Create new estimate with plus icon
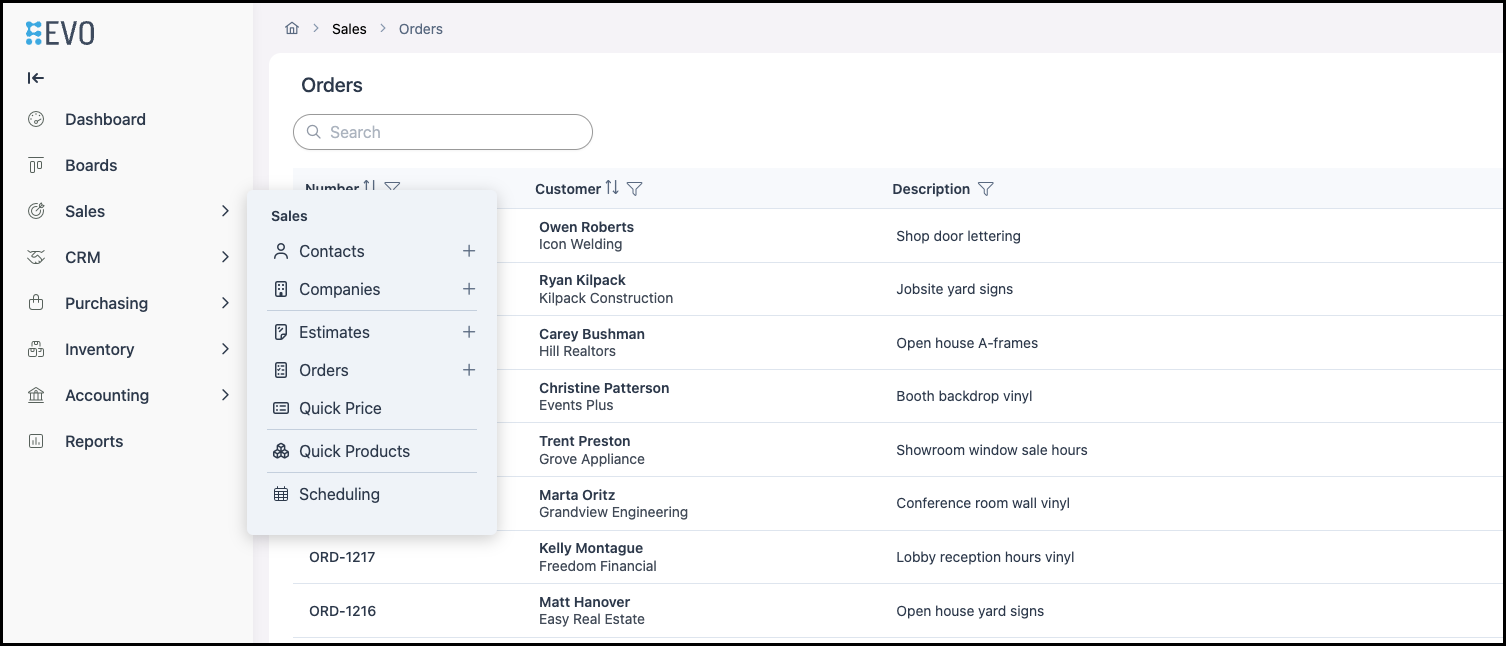 [x=469, y=332]
